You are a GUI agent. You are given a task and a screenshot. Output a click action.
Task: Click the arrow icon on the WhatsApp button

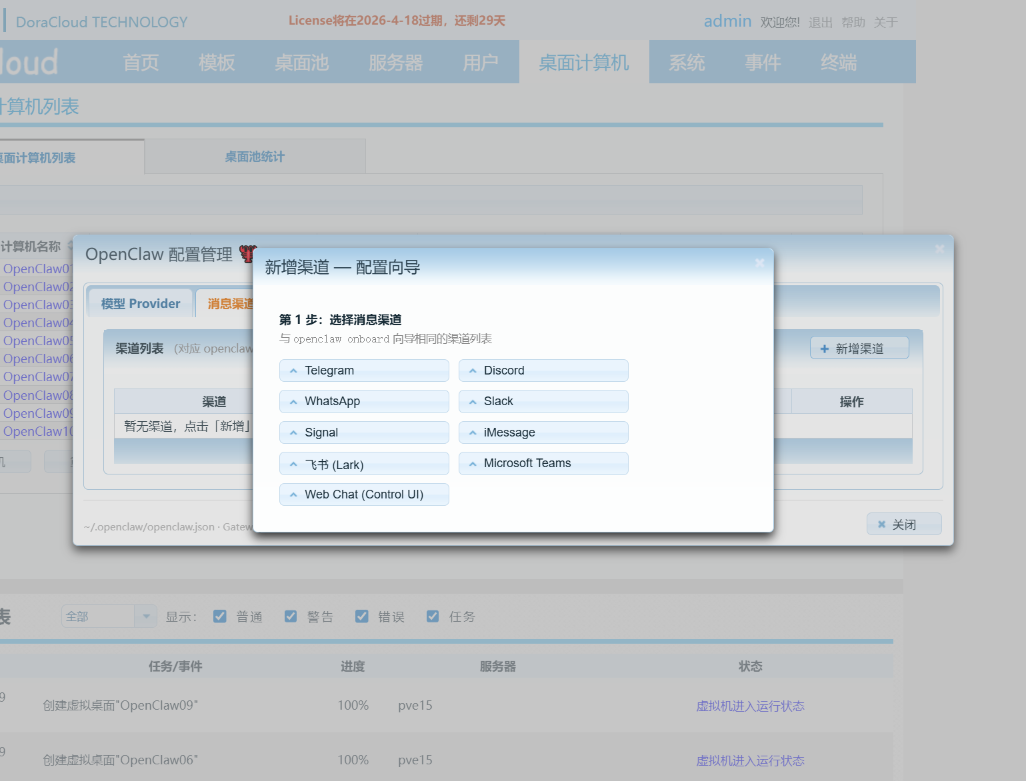(x=293, y=402)
